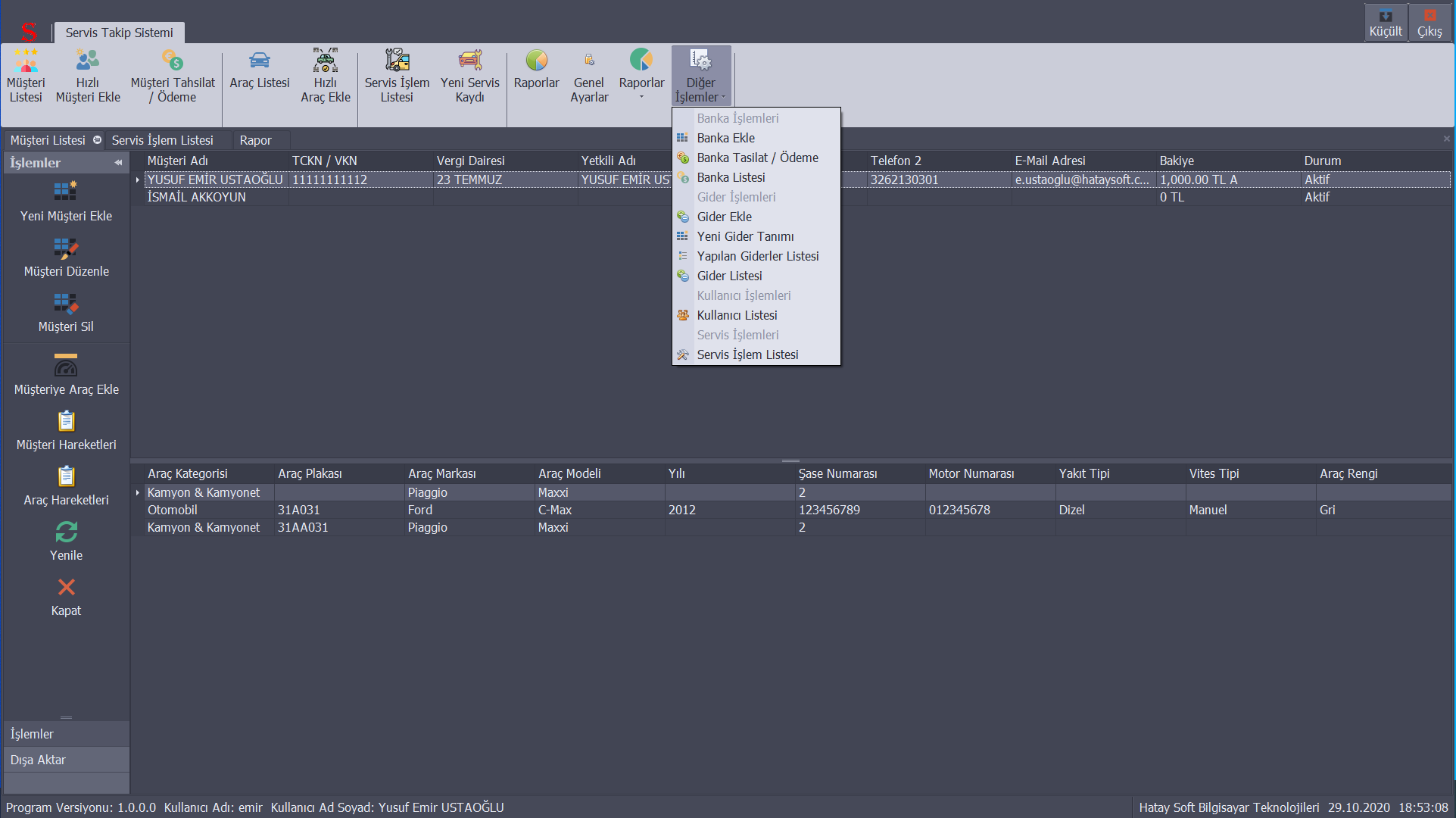Open Müşteri Tahsilat / Ödeme
This screenshot has width=1456, height=818.
(x=173, y=76)
